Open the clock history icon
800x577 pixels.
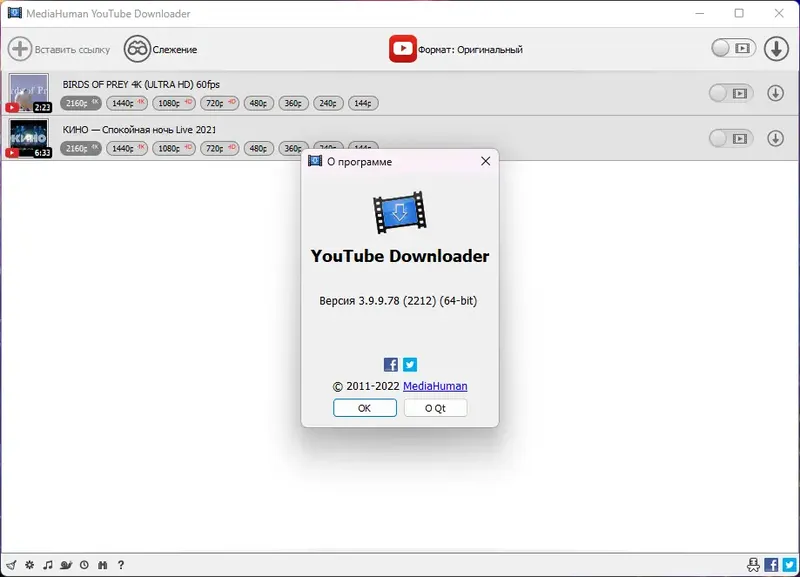click(x=84, y=565)
